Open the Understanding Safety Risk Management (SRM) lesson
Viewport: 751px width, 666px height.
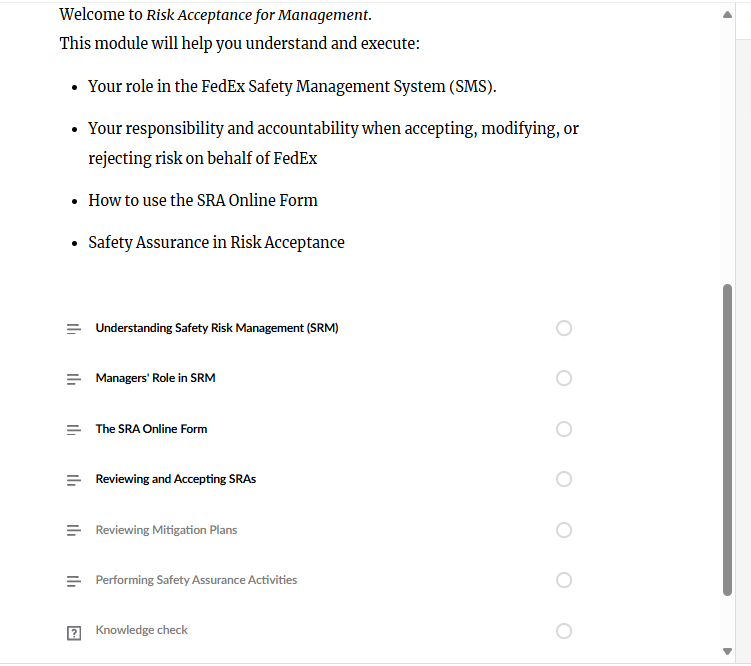[217, 328]
